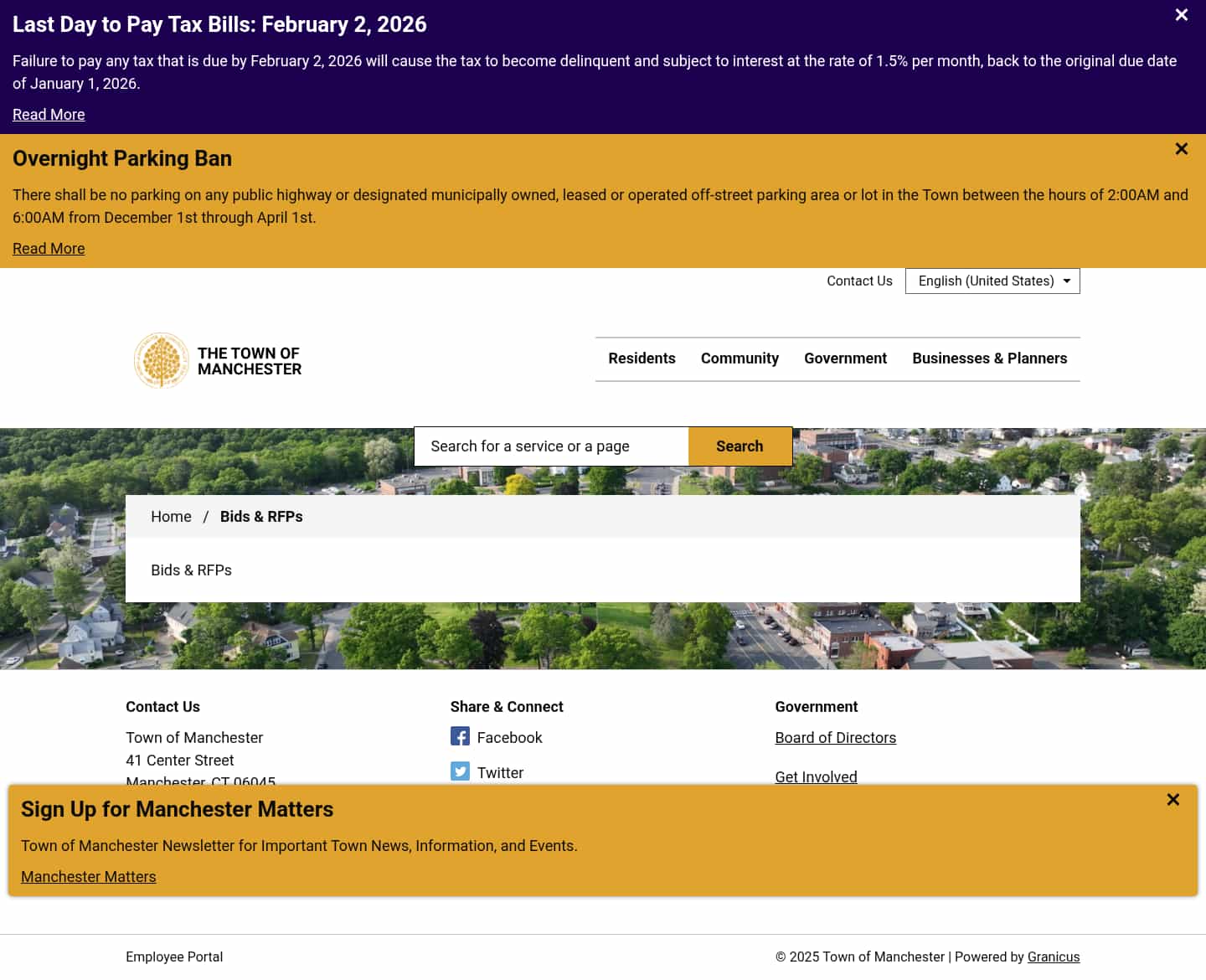
Task: Click the Search button
Action: [740, 446]
